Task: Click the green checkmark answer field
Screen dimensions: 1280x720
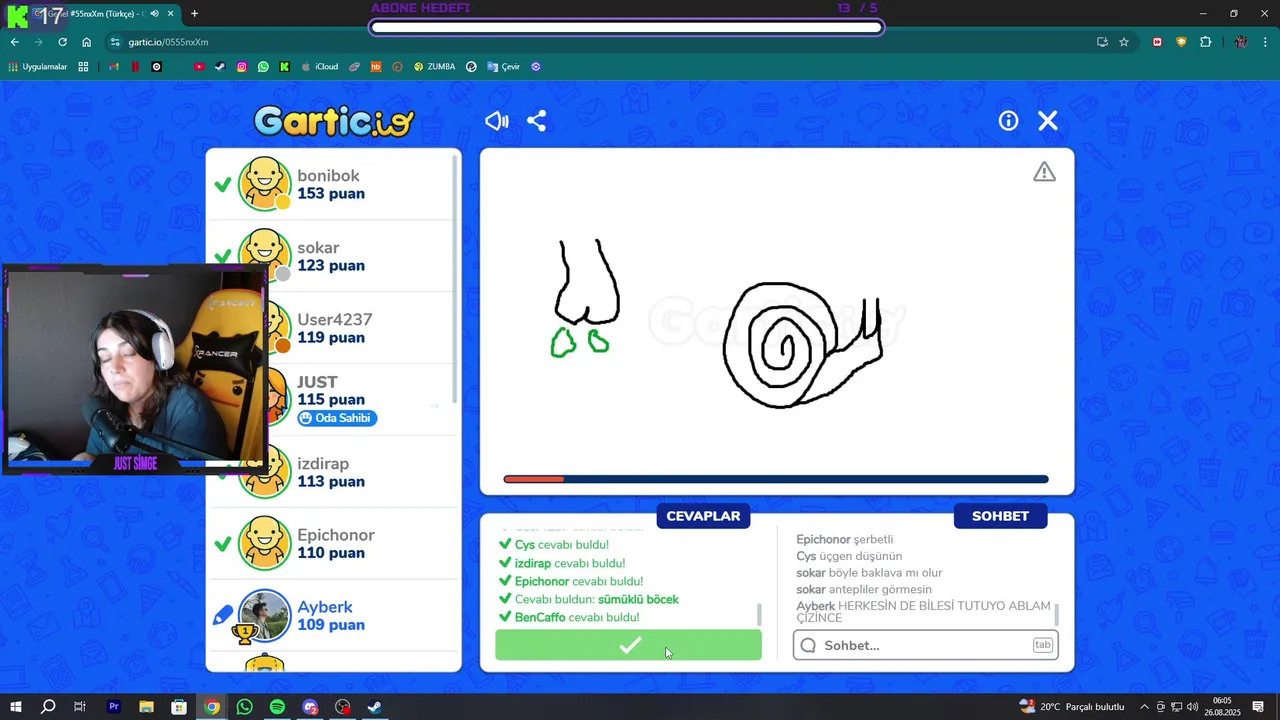Action: coord(628,645)
